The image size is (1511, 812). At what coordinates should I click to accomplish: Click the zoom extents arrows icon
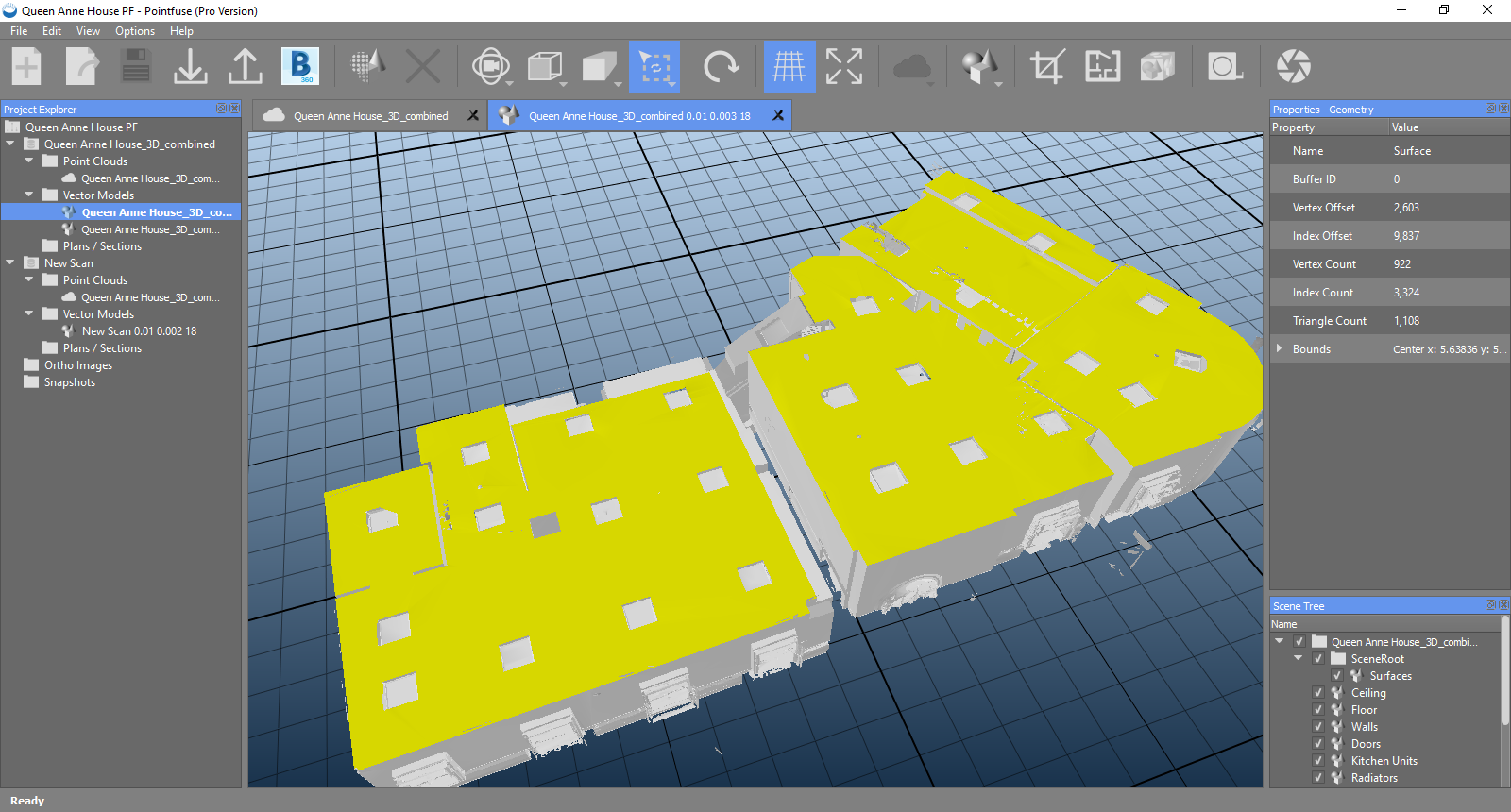tap(844, 67)
